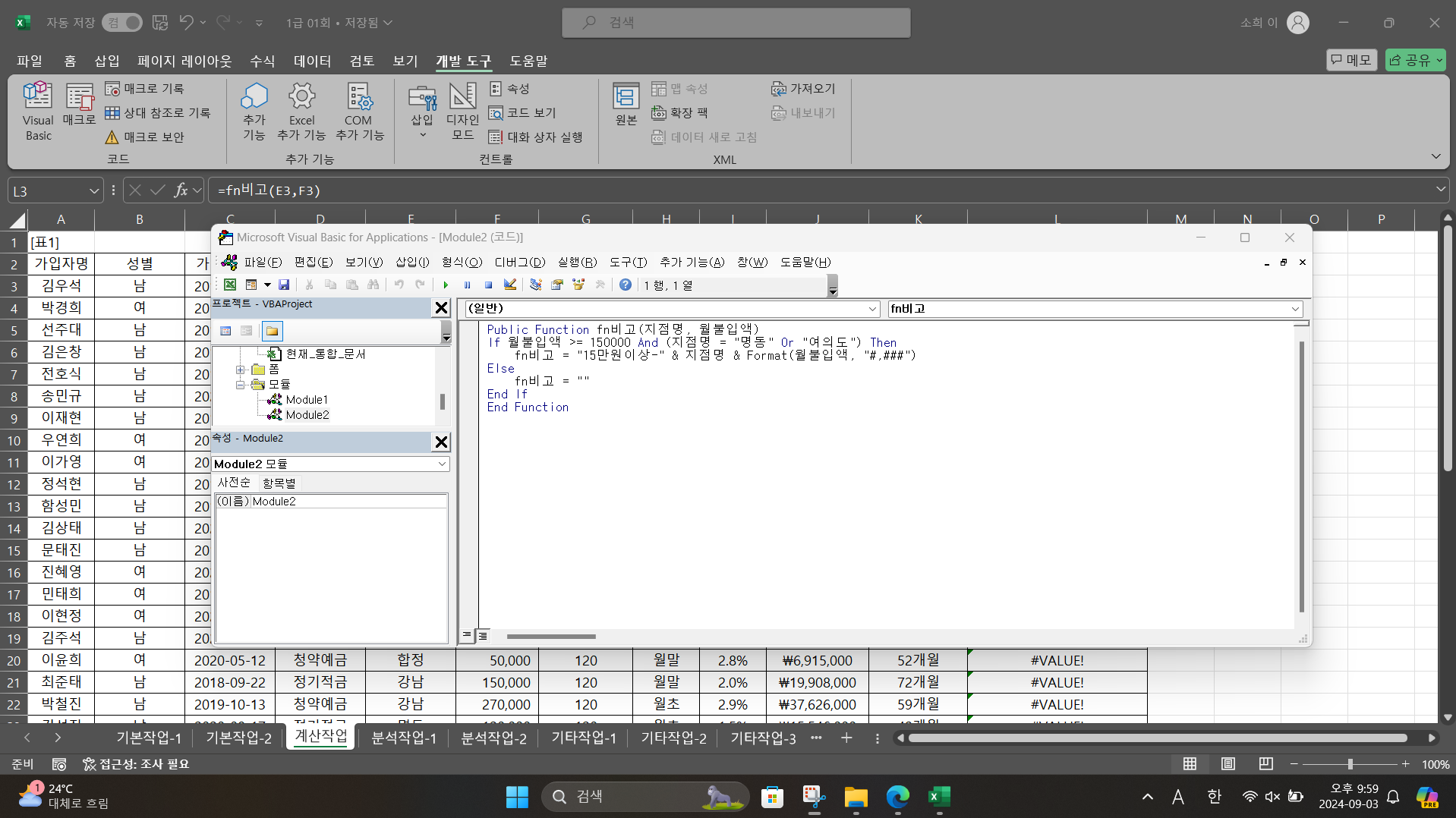Click the Run Sub (play) icon in VBA toolbar
Screen dimensions: 1456x818
[446, 285]
